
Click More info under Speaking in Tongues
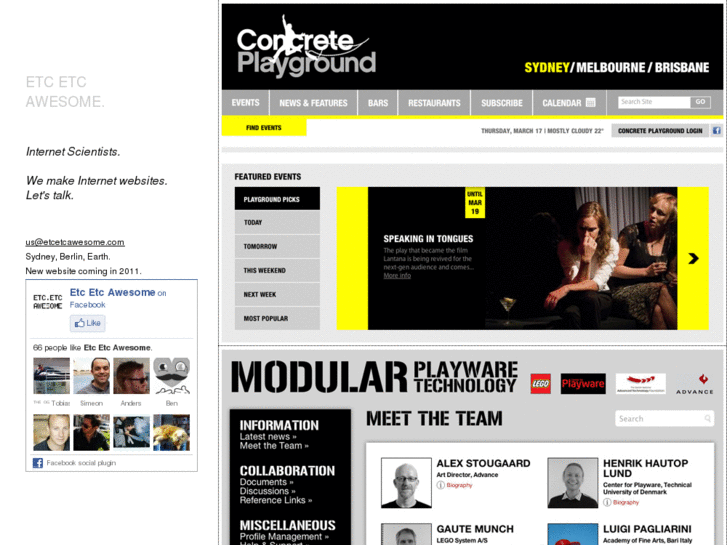[397, 276]
